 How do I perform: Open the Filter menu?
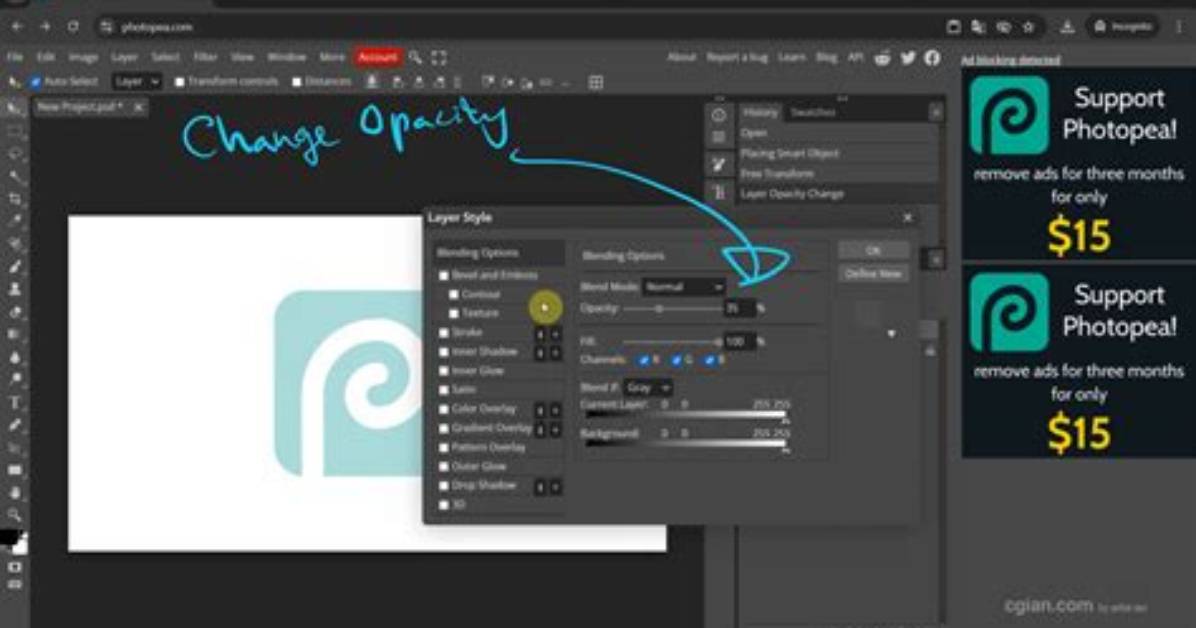(204, 57)
